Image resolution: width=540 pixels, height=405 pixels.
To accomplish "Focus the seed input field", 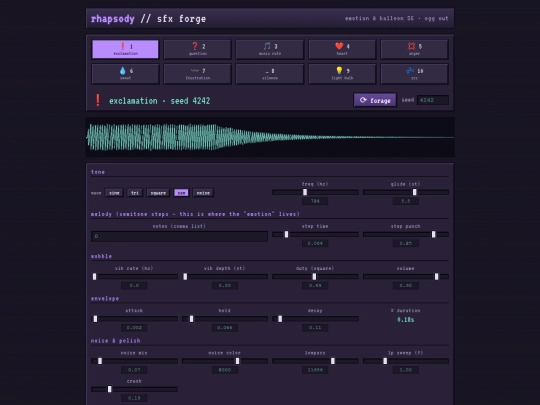I will tap(433, 100).
